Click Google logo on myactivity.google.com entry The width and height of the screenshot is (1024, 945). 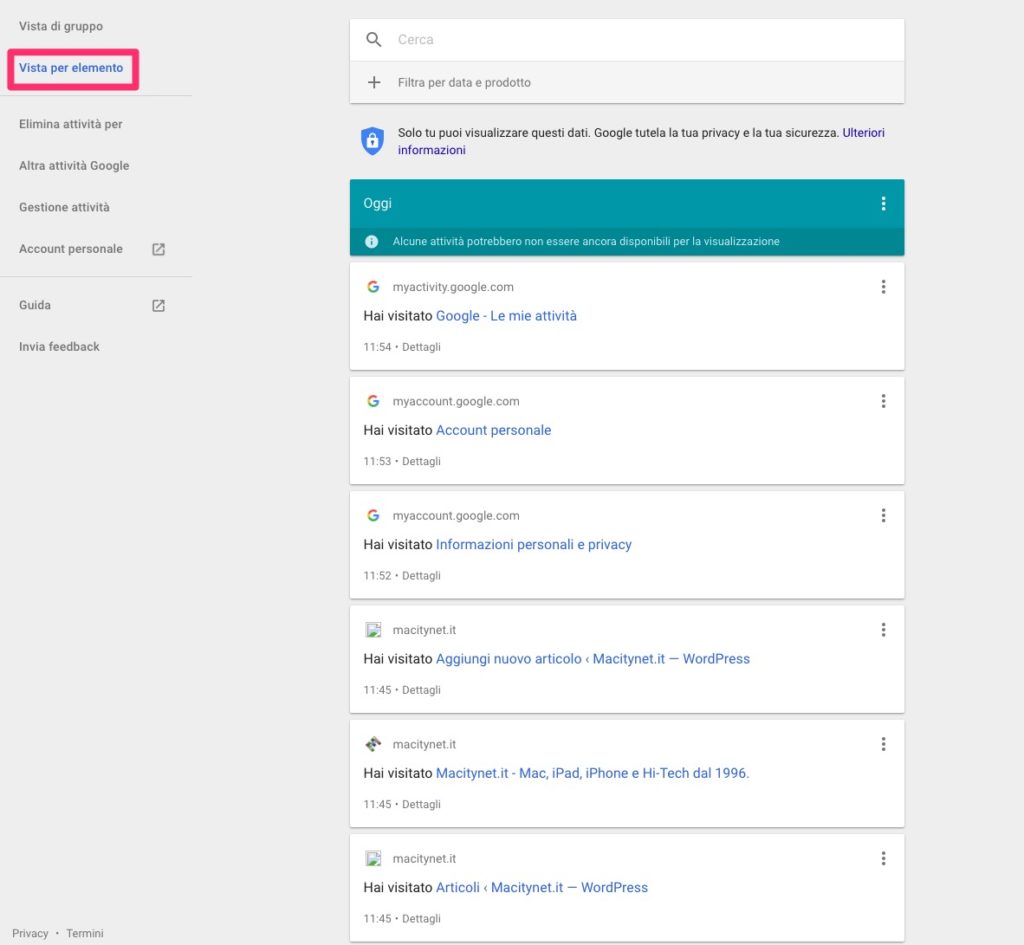(x=373, y=287)
